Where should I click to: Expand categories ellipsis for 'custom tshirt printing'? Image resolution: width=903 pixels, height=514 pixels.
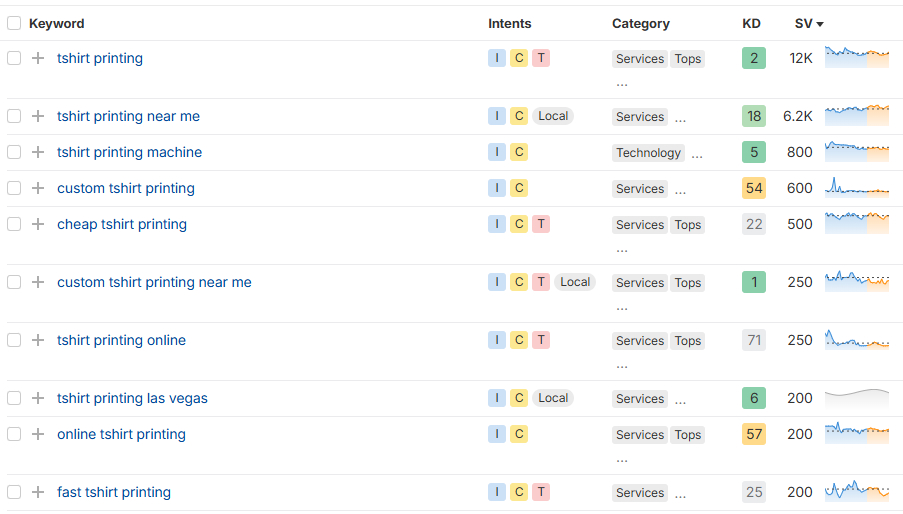tap(681, 192)
